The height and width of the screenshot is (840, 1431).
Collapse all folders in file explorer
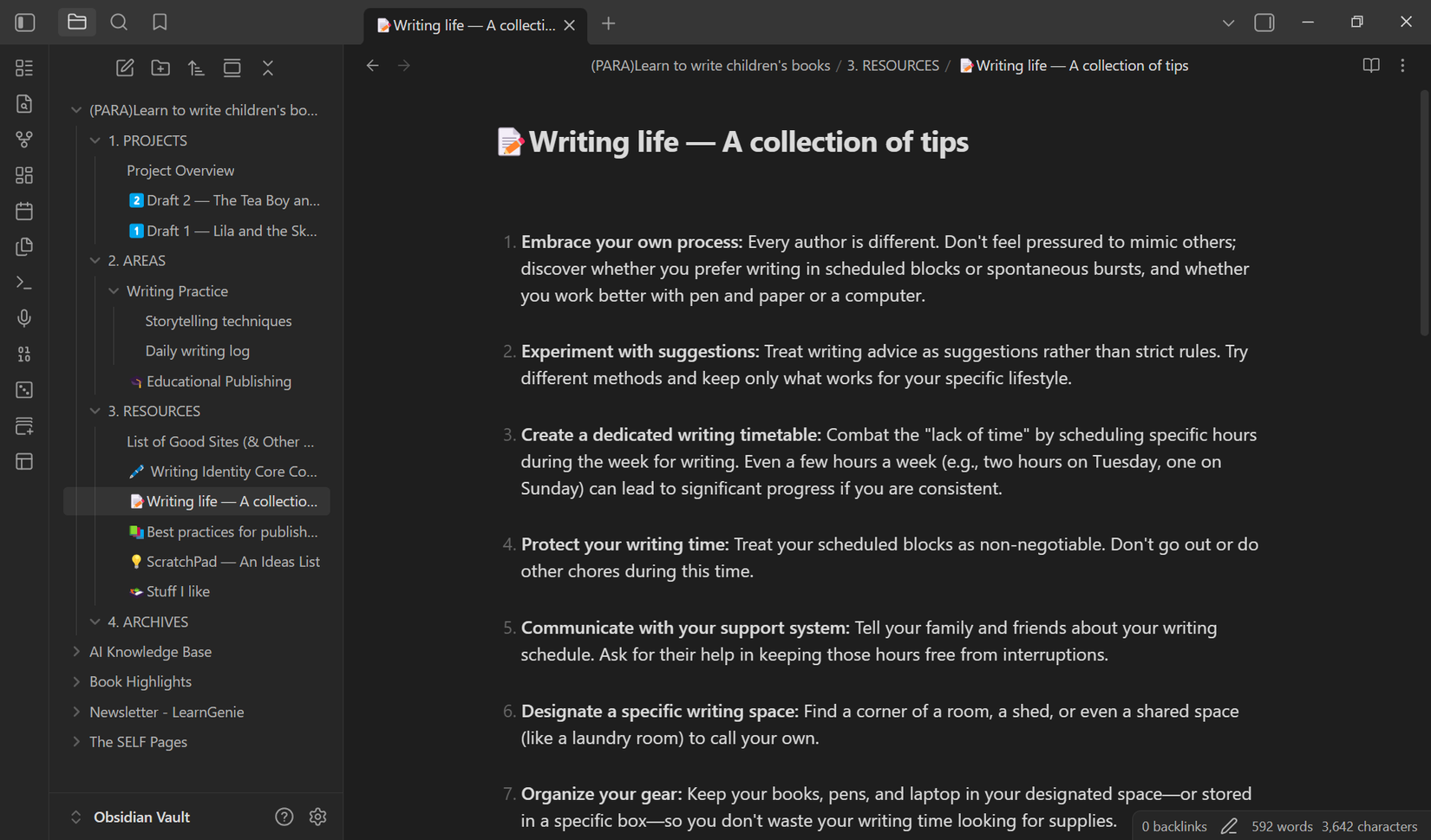click(x=268, y=68)
